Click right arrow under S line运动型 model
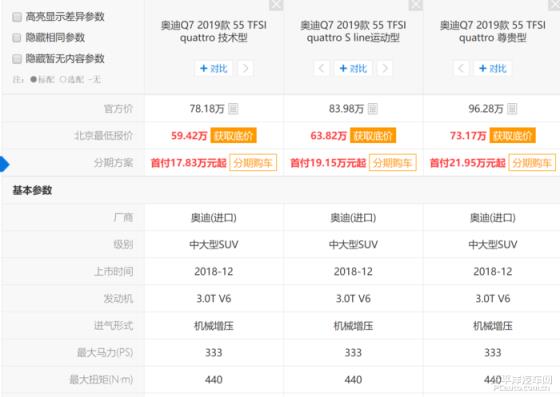 [385, 68]
